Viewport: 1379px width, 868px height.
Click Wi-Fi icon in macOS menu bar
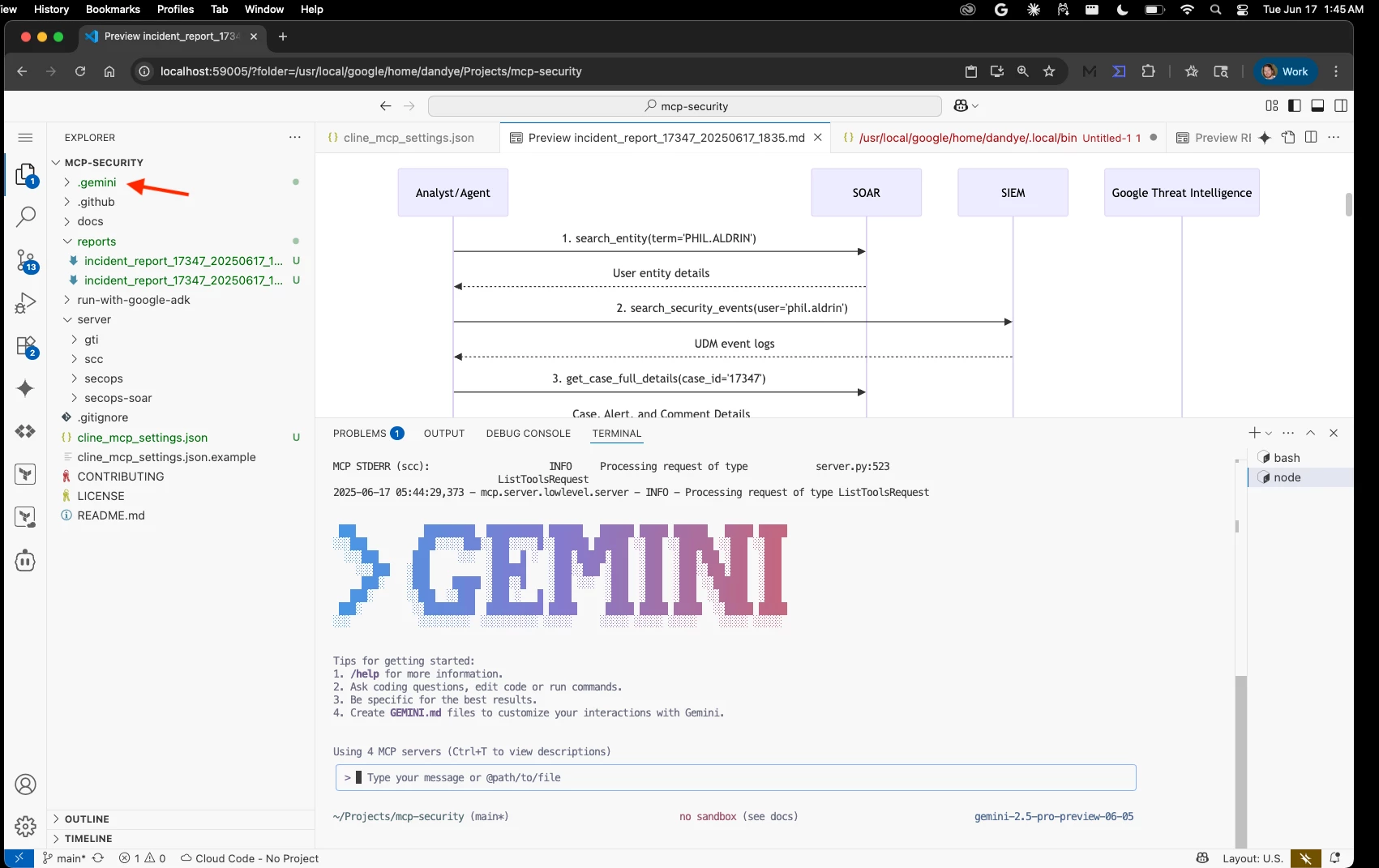1187,9
